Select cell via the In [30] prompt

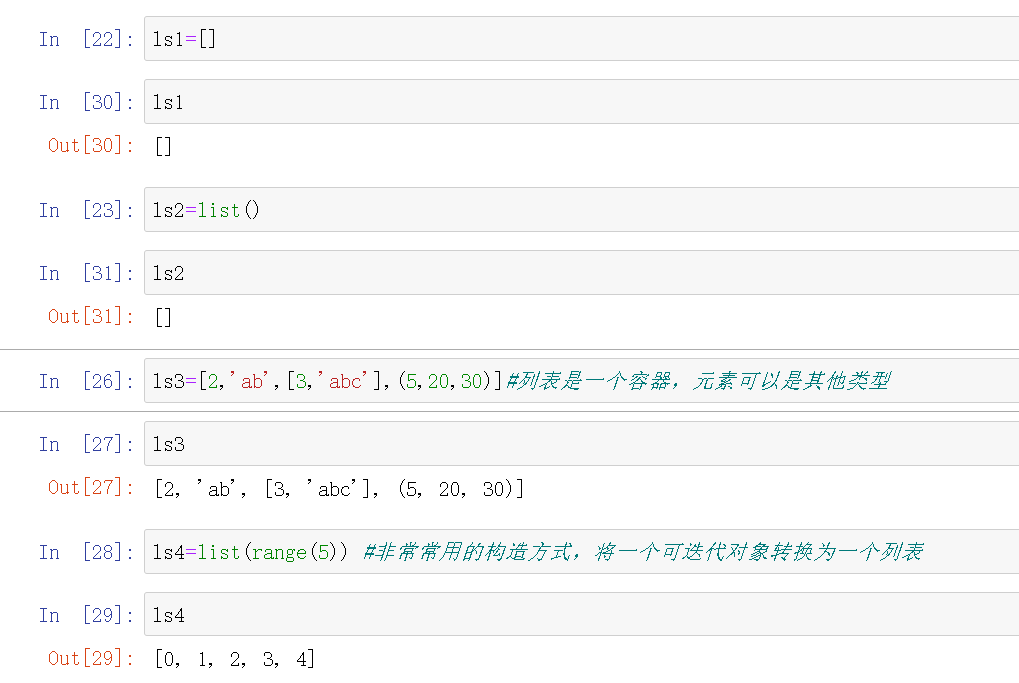click(86, 102)
